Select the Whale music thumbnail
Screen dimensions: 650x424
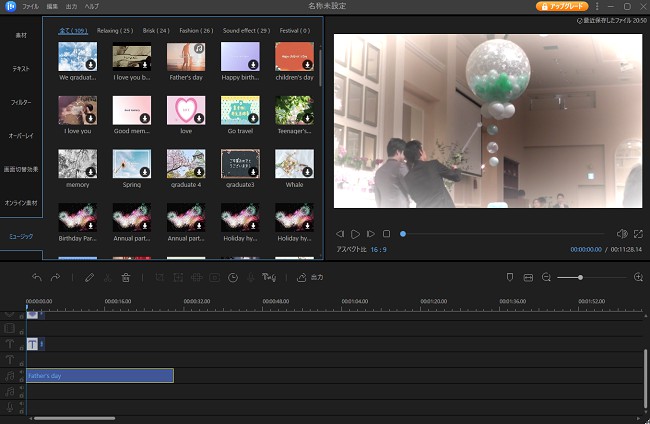(x=294, y=164)
